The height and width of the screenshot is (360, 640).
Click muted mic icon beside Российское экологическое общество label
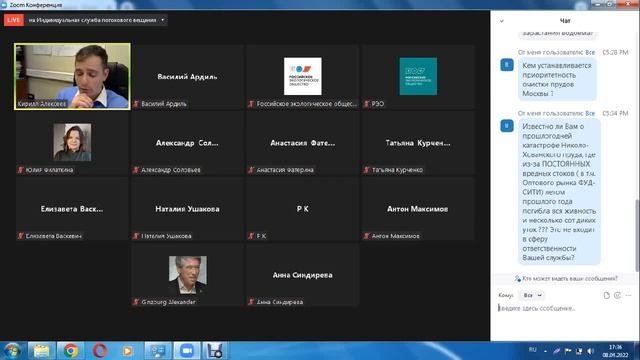251,104
